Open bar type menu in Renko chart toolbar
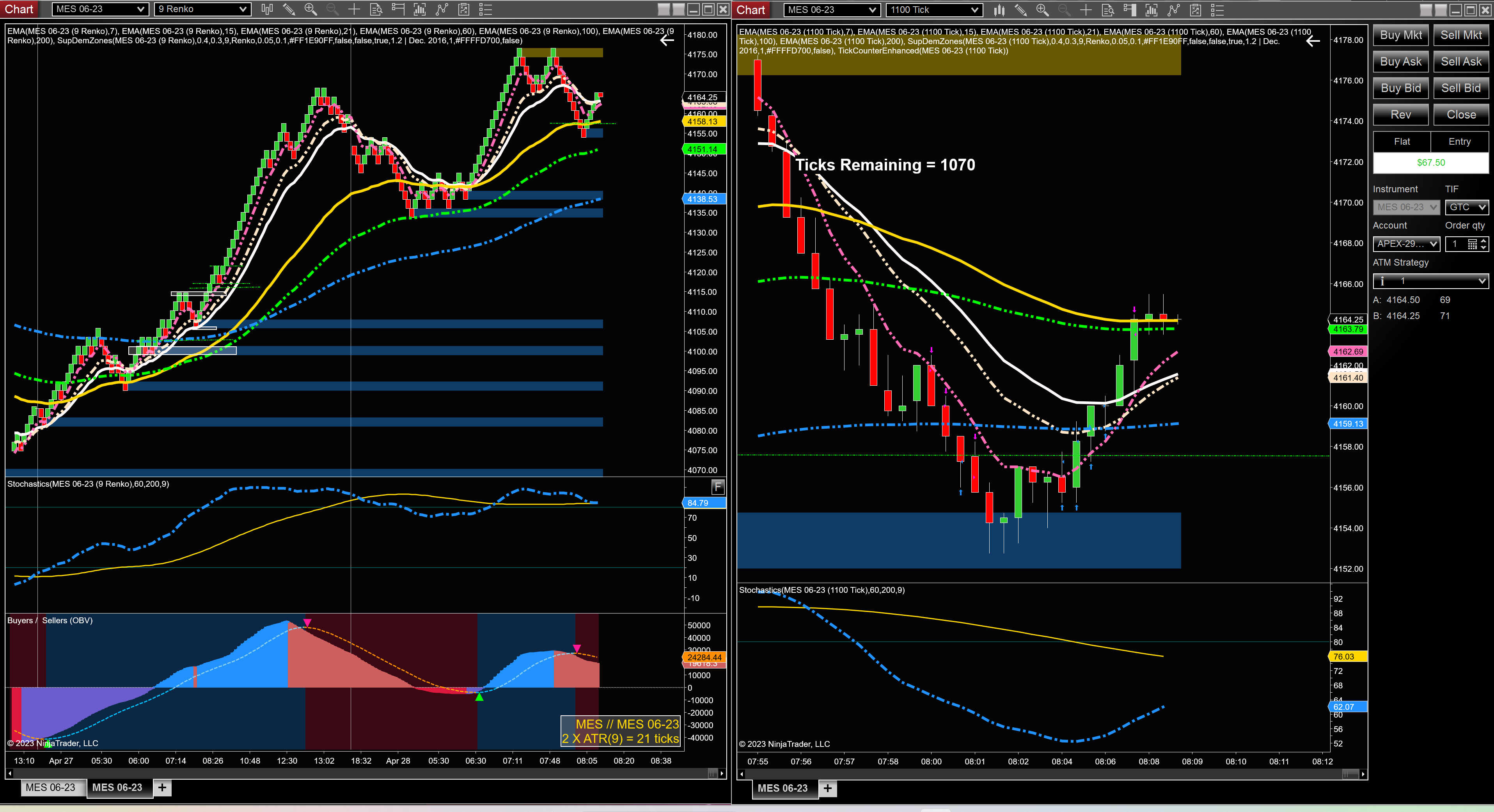The image size is (1494, 812). point(267,9)
